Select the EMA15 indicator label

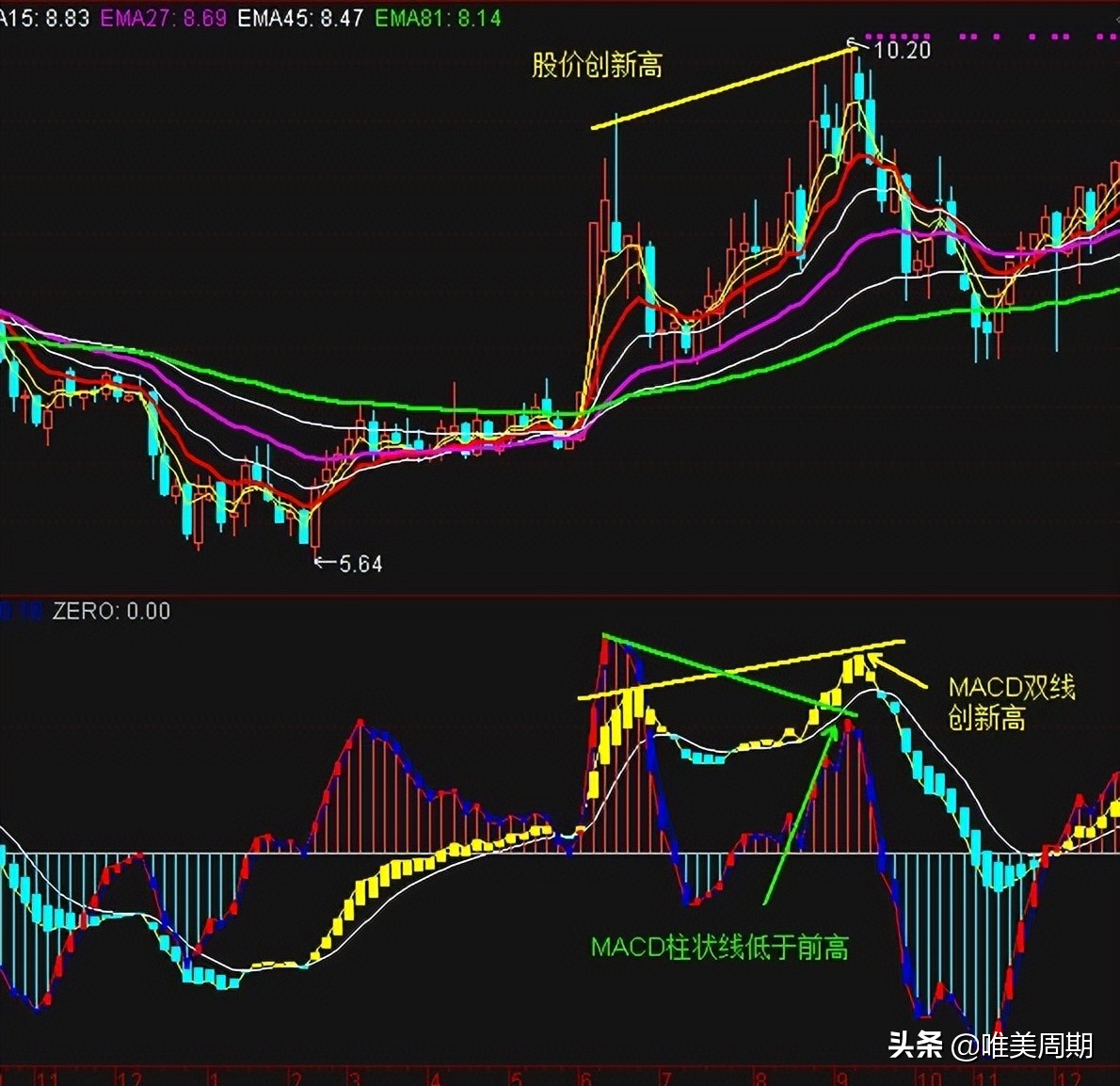pos(42,15)
